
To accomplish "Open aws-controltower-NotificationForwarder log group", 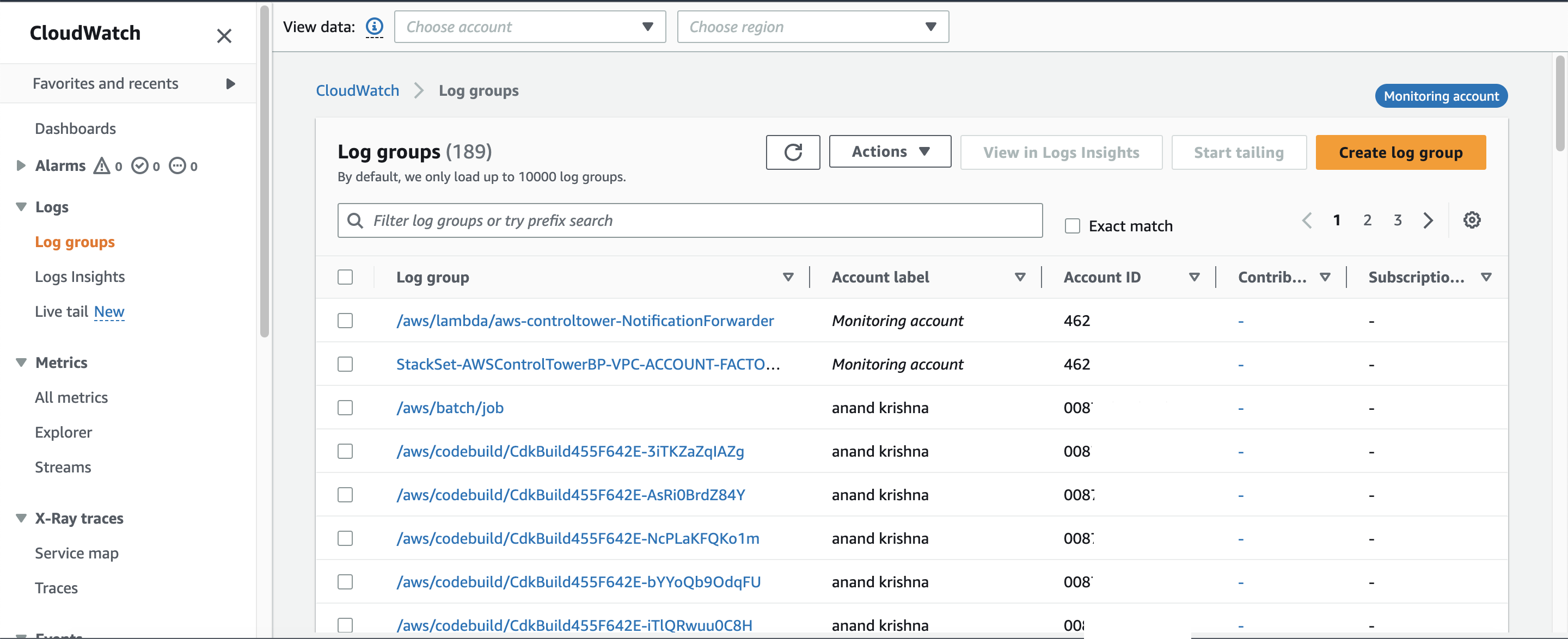I will click(x=585, y=320).
